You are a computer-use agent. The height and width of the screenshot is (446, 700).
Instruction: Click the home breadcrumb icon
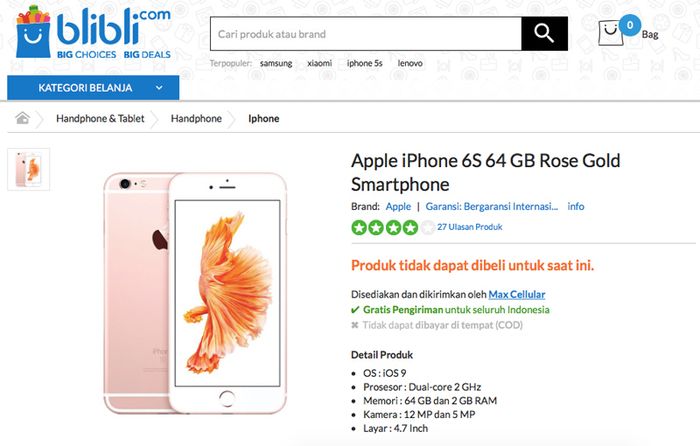pyautogui.click(x=22, y=118)
